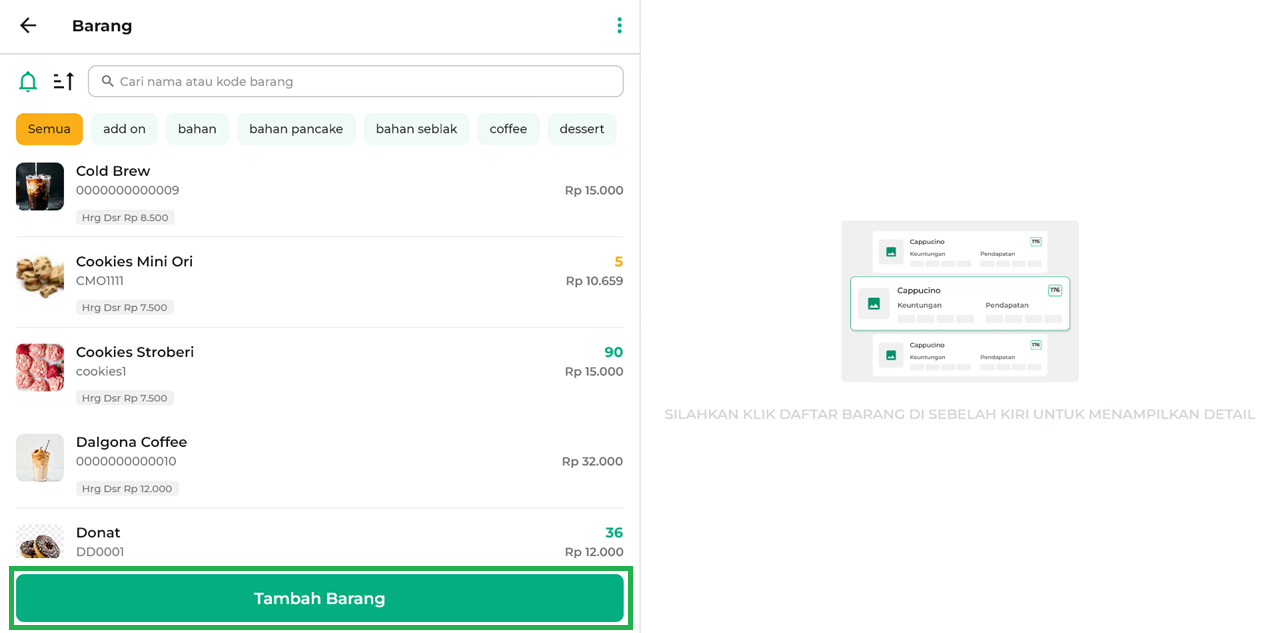Choose bahan seblak category filter
Screen dimensions: 1274x633
(416, 129)
